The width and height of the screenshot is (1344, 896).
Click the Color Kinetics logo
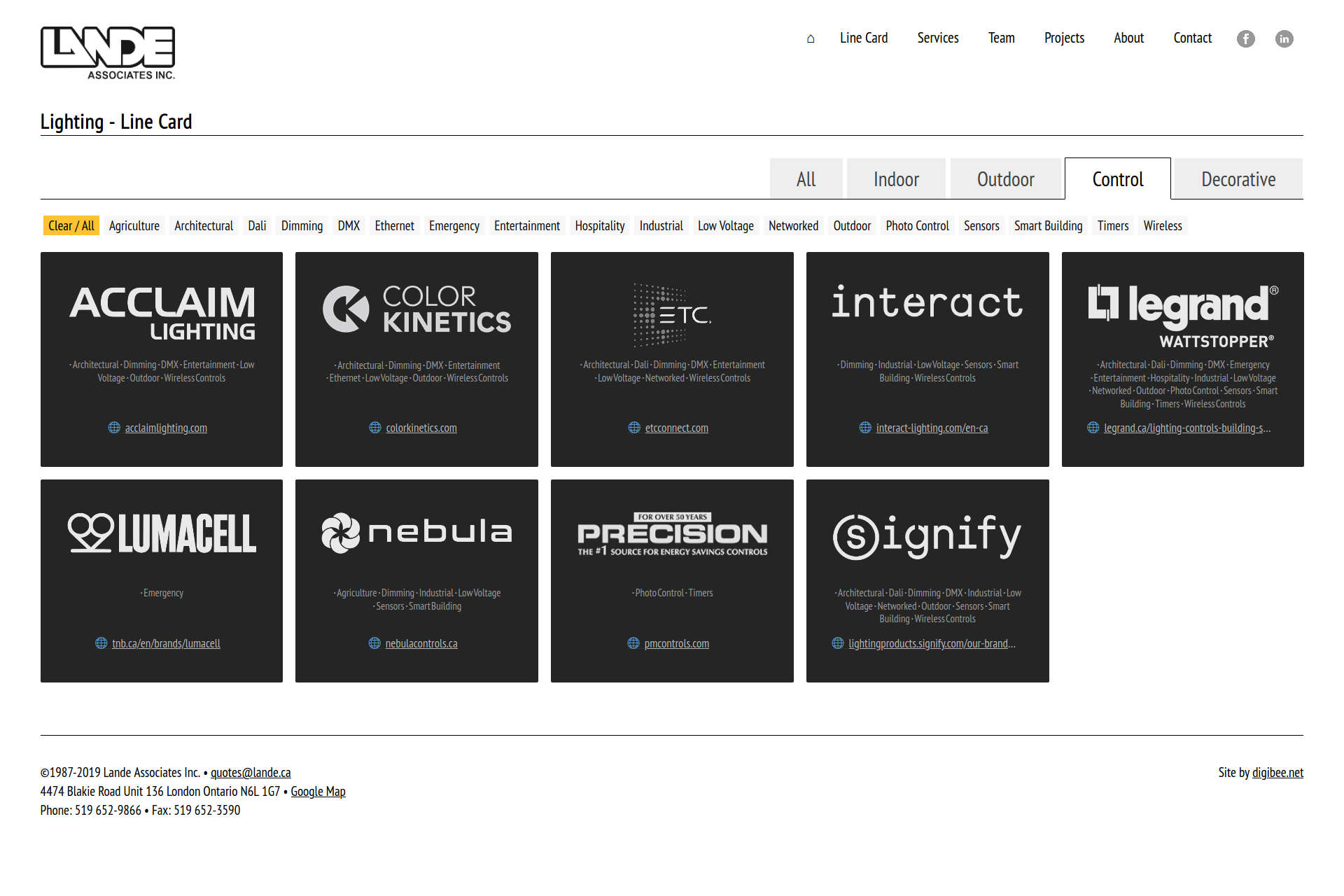pyautogui.click(x=416, y=309)
